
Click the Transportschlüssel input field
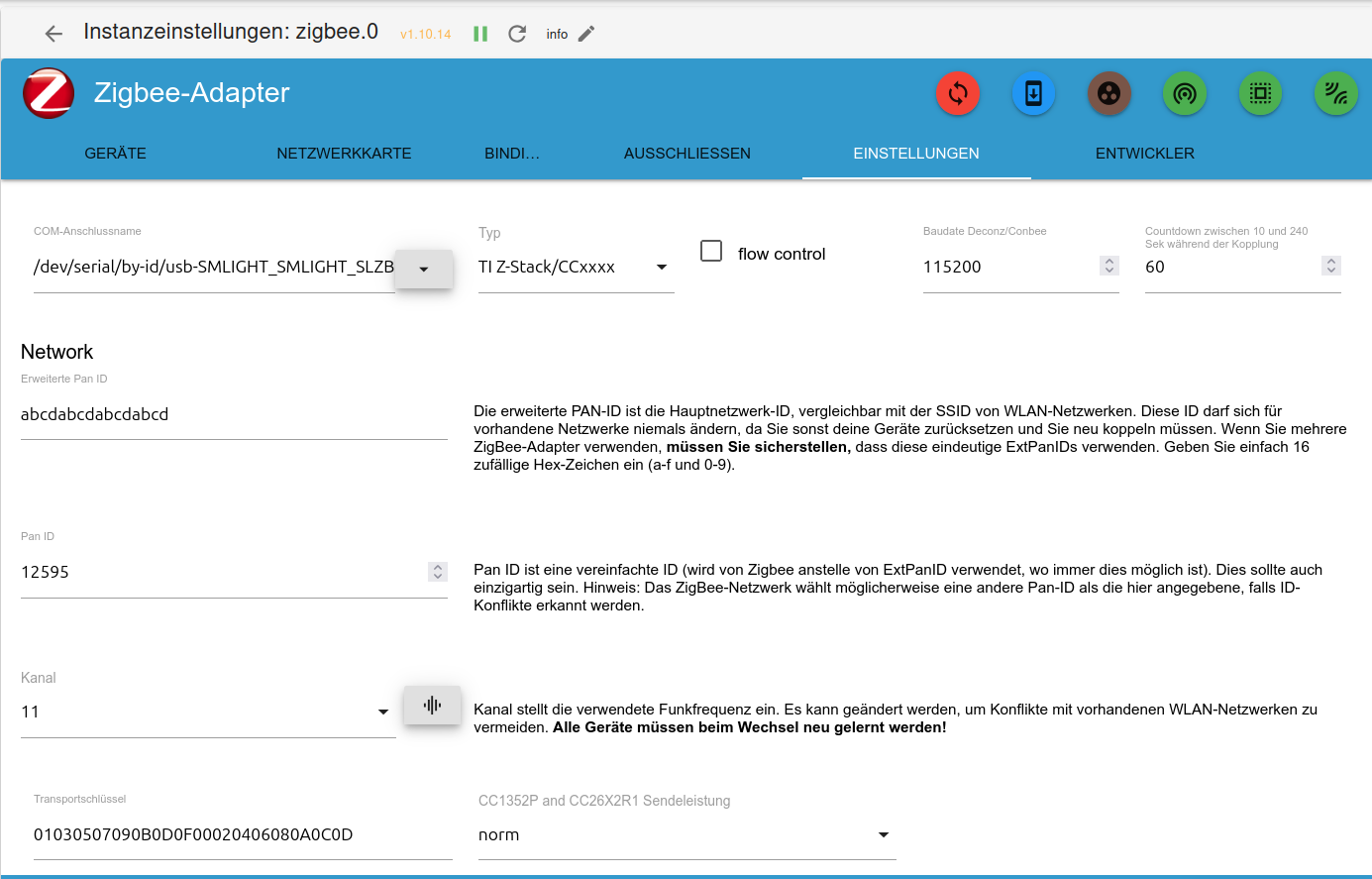point(243,835)
